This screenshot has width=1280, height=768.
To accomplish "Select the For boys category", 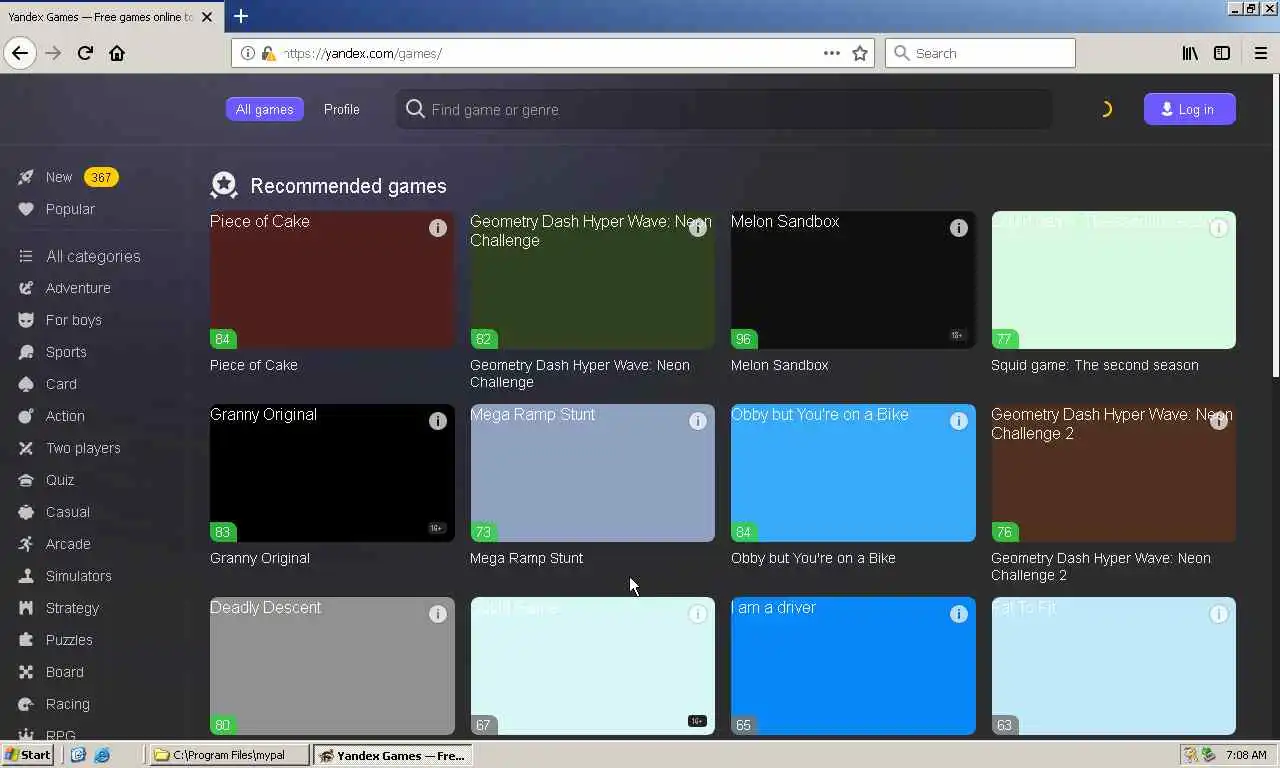I will (74, 320).
